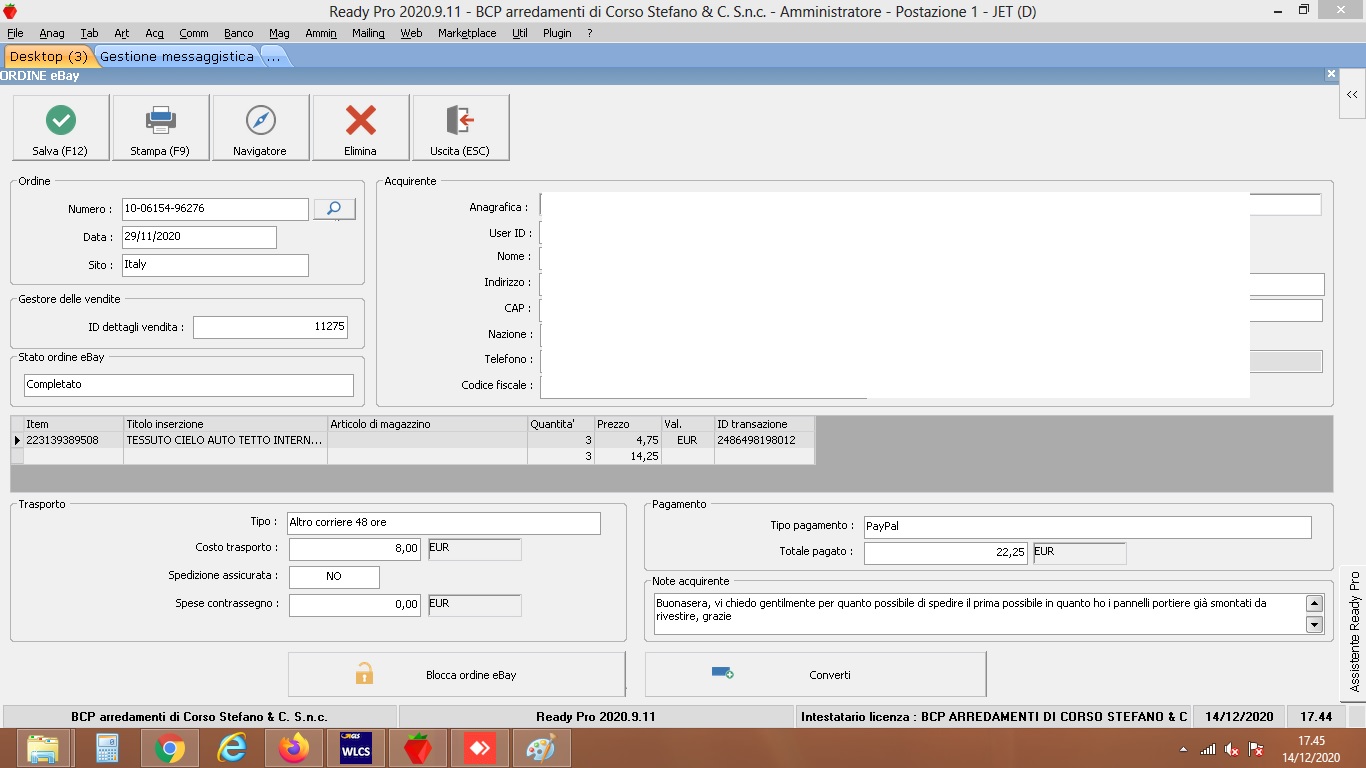Image resolution: width=1366 pixels, height=768 pixels.
Task: Click the ID dettagli vendita field
Action: (x=271, y=327)
